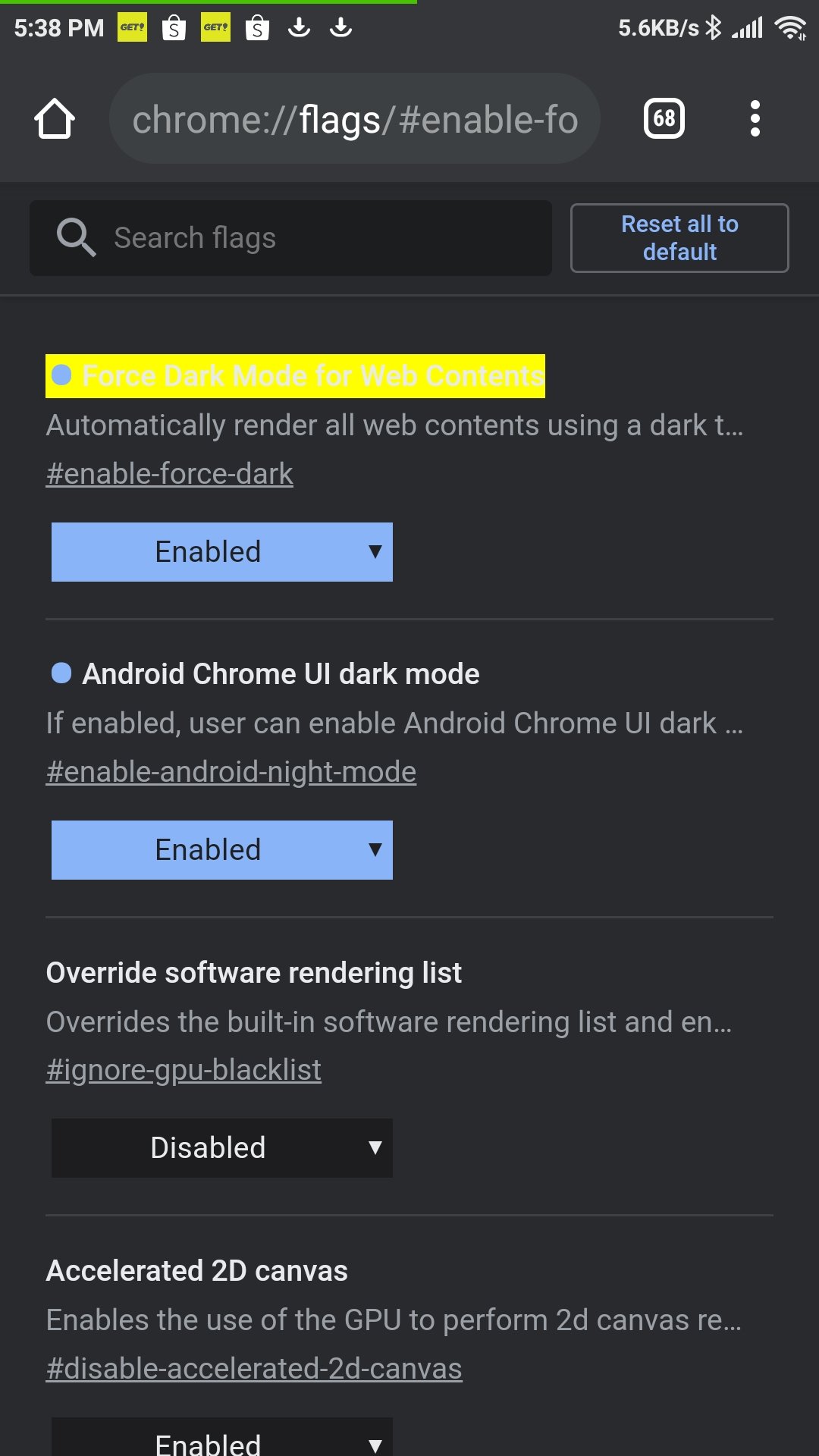819x1456 pixels.
Task: Open the Override software rendering Disabled dropdown
Action: click(222, 1148)
